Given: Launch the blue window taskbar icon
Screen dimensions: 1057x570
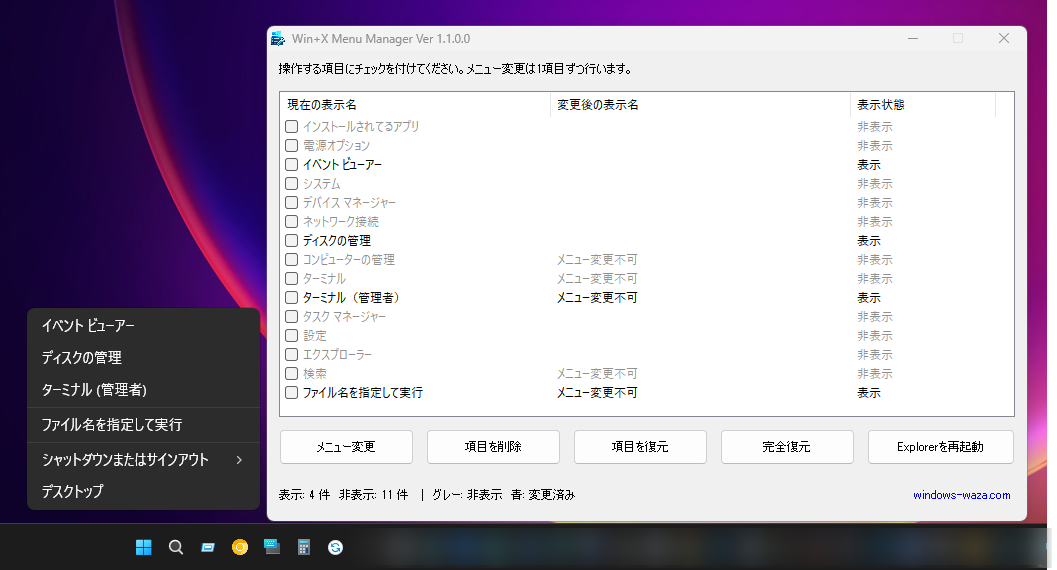Looking at the screenshot, I should click(208, 548).
